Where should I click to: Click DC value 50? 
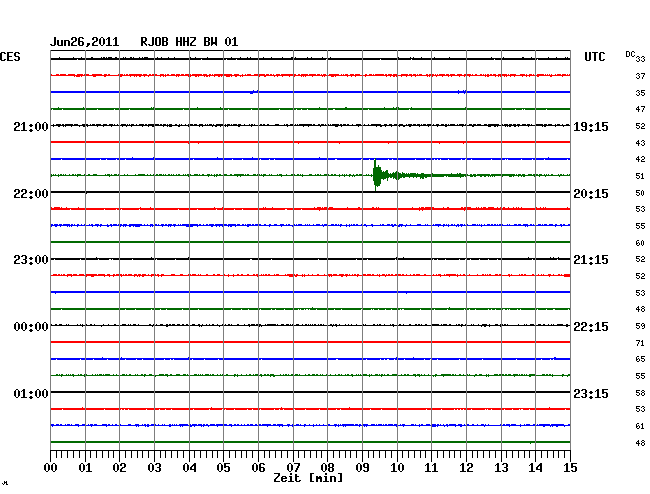[x=640, y=193]
